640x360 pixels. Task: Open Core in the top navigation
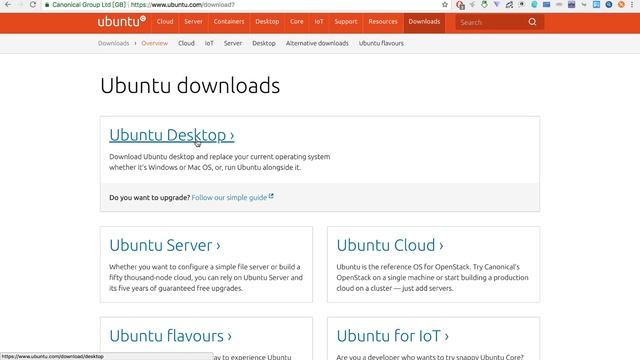click(297, 22)
